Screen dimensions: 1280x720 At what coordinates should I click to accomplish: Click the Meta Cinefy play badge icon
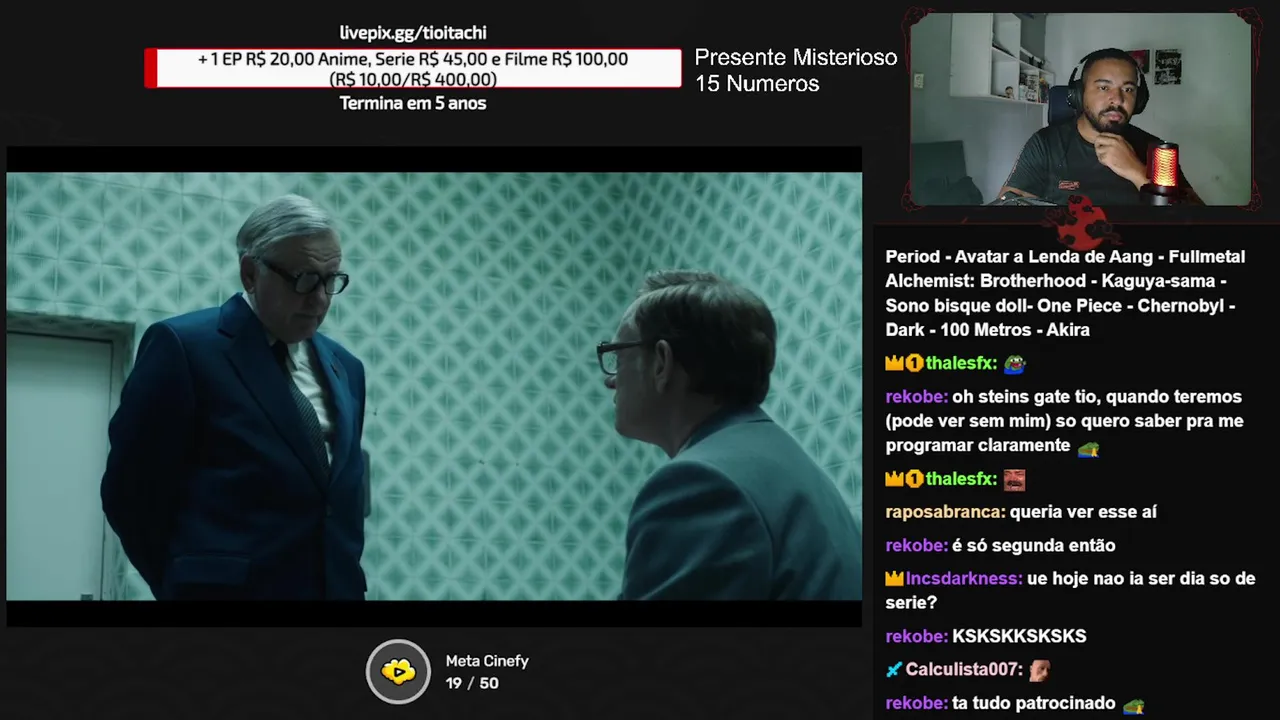click(x=398, y=671)
